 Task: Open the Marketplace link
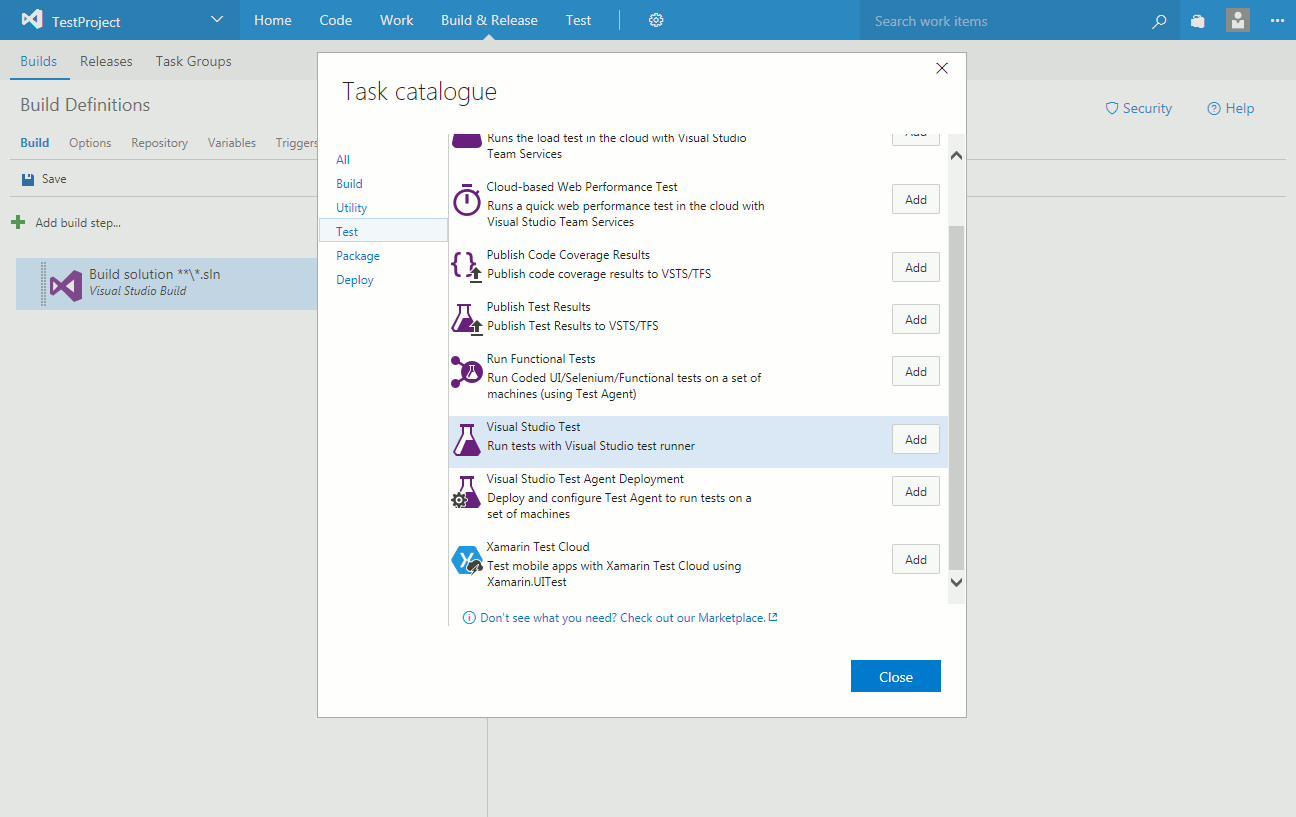point(622,618)
